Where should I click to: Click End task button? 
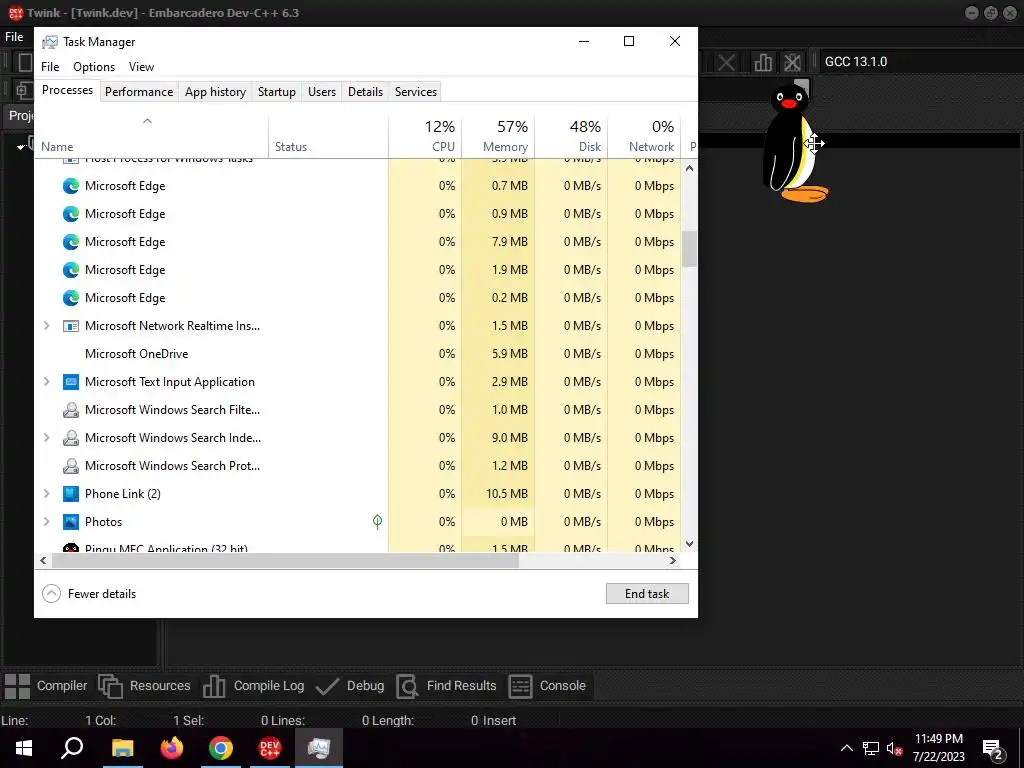pyautogui.click(x=647, y=594)
